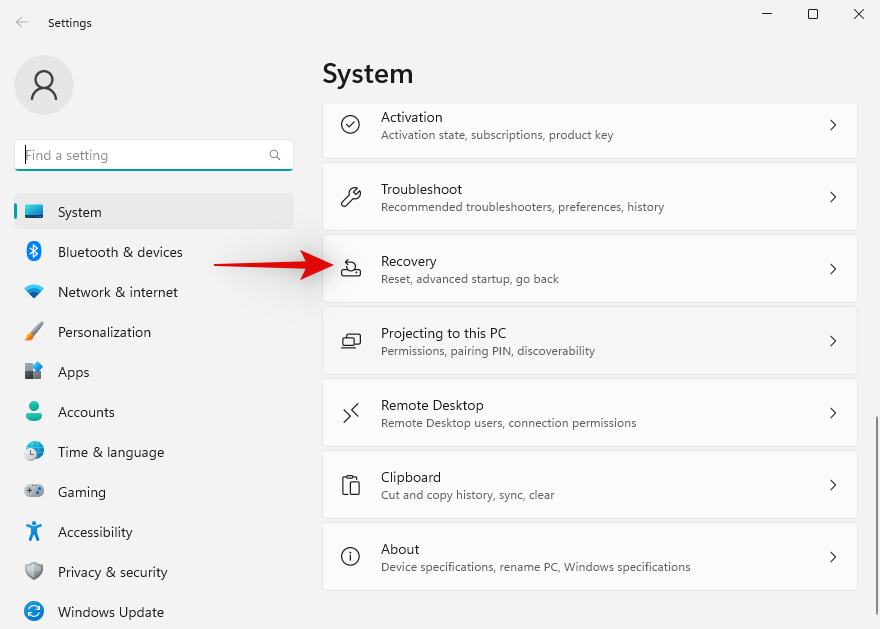Viewport: 880px width, 629px height.
Task: Click the Personalization paintbrush icon
Action: pos(34,332)
